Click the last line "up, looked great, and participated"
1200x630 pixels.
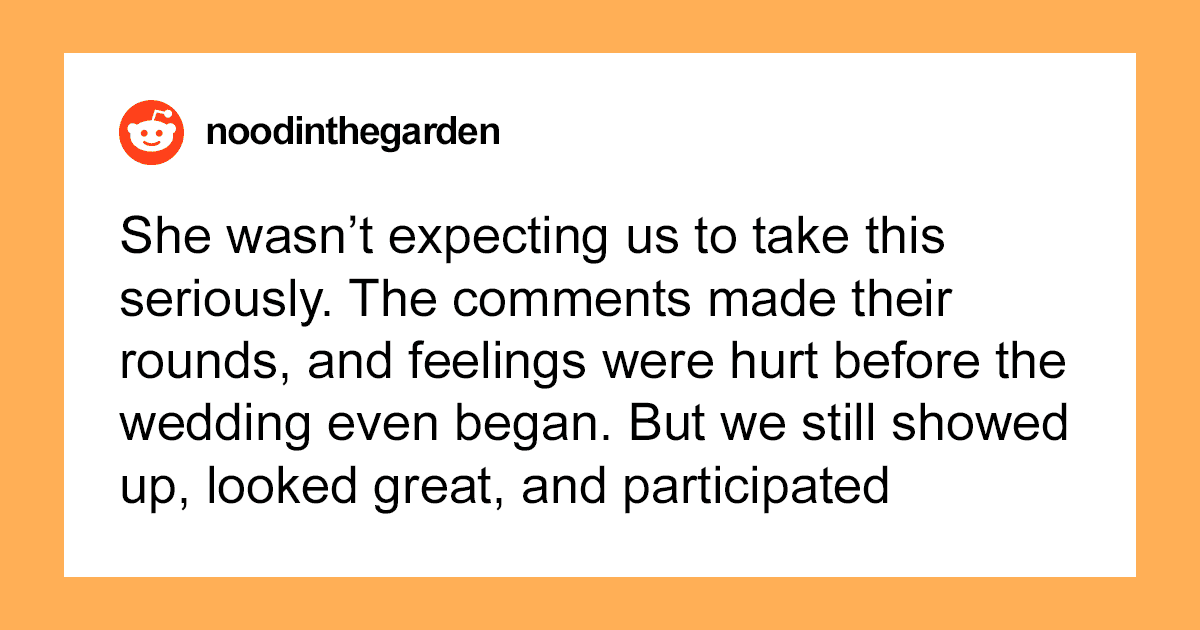(504, 487)
